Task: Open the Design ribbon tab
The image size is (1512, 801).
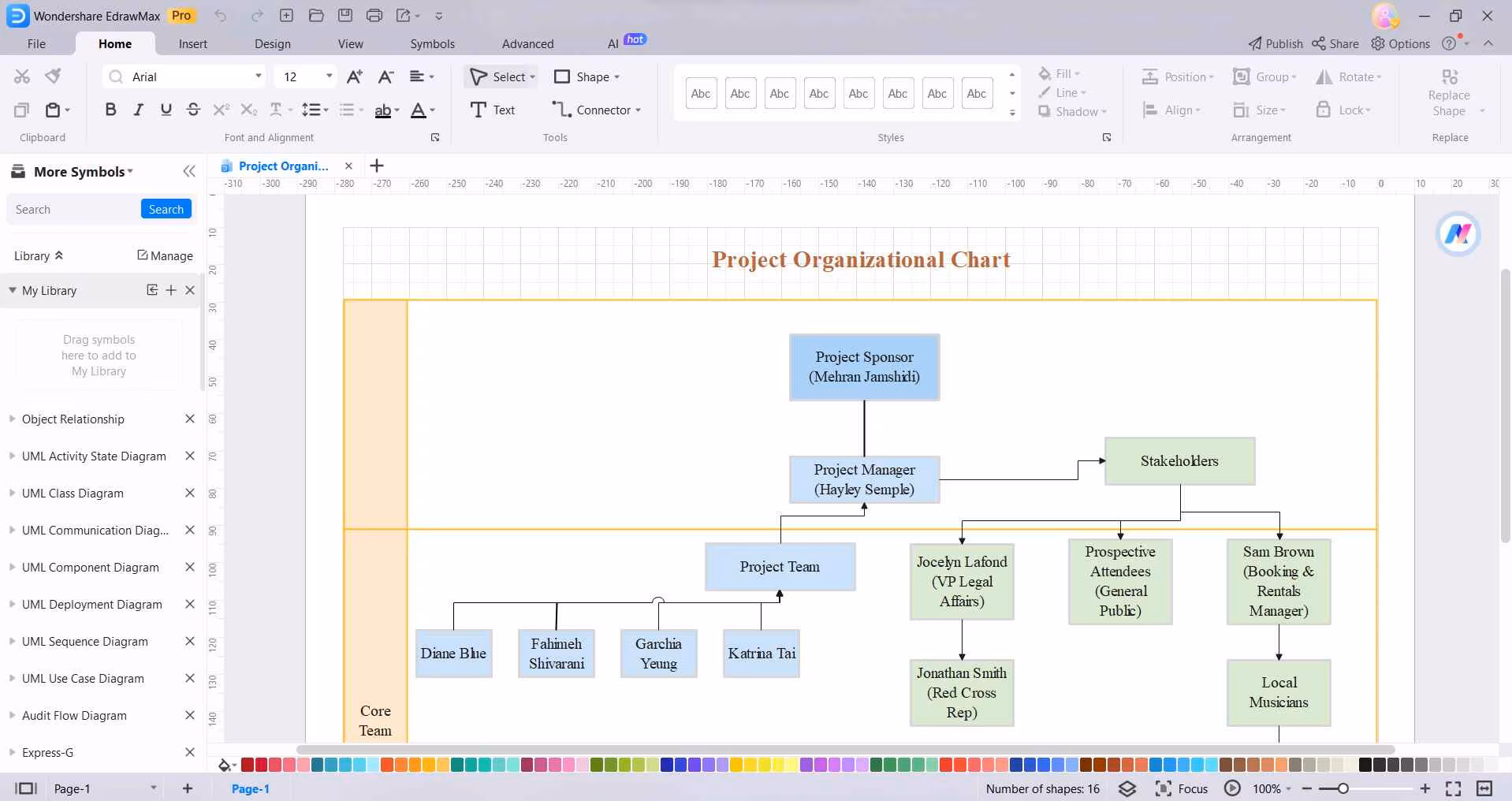Action: click(272, 43)
